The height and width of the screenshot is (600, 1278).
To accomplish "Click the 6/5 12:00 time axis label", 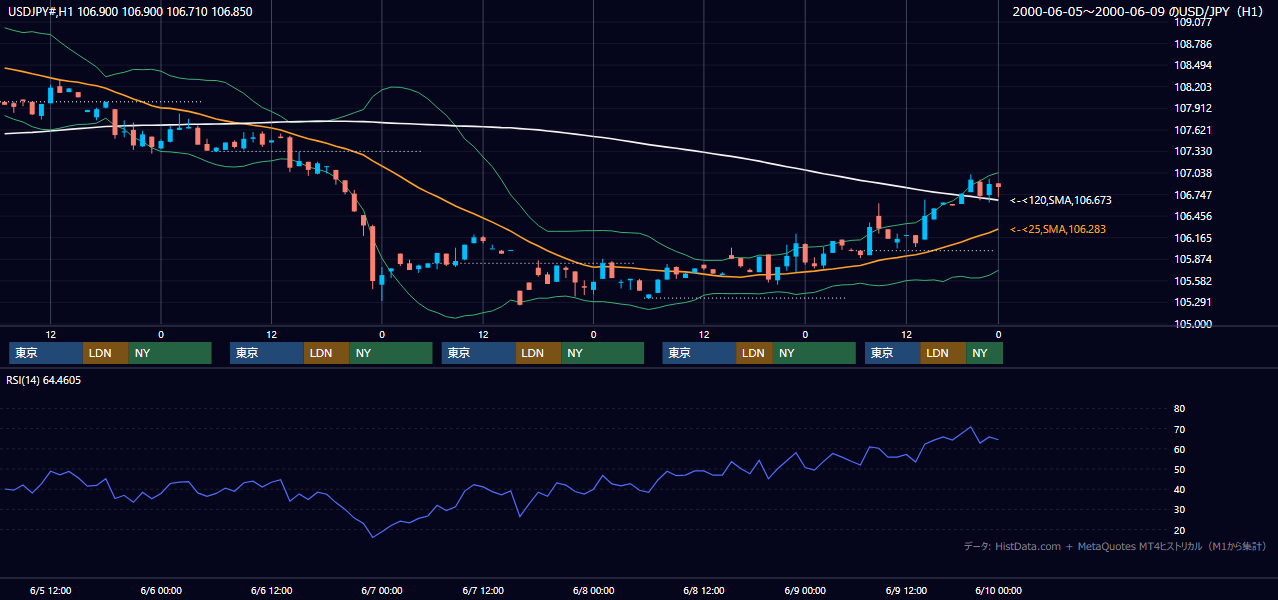I will click(x=50, y=590).
